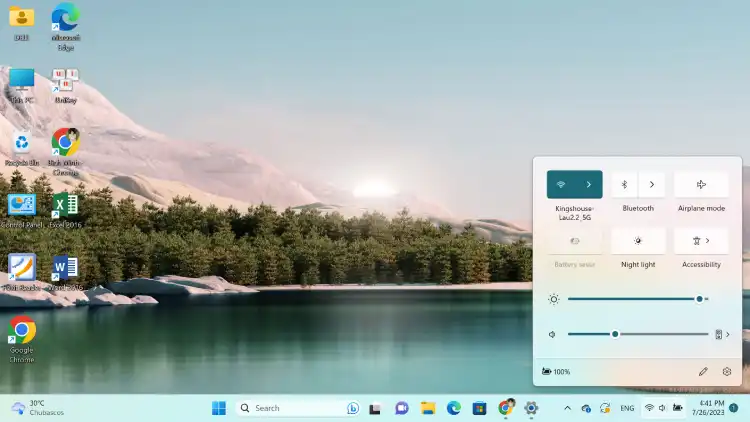
Task: Adjust the brightness slider
Action: click(x=638, y=299)
